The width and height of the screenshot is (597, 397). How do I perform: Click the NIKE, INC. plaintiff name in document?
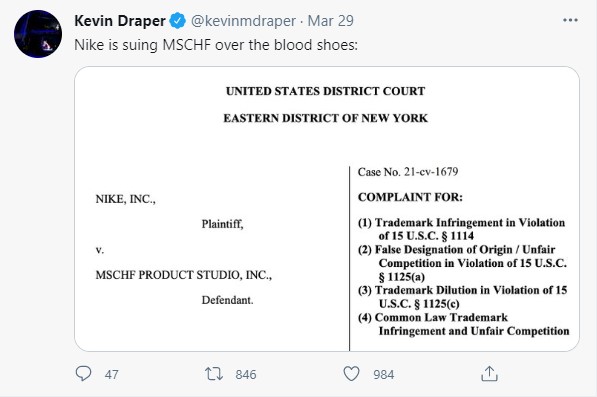pyautogui.click(x=125, y=199)
